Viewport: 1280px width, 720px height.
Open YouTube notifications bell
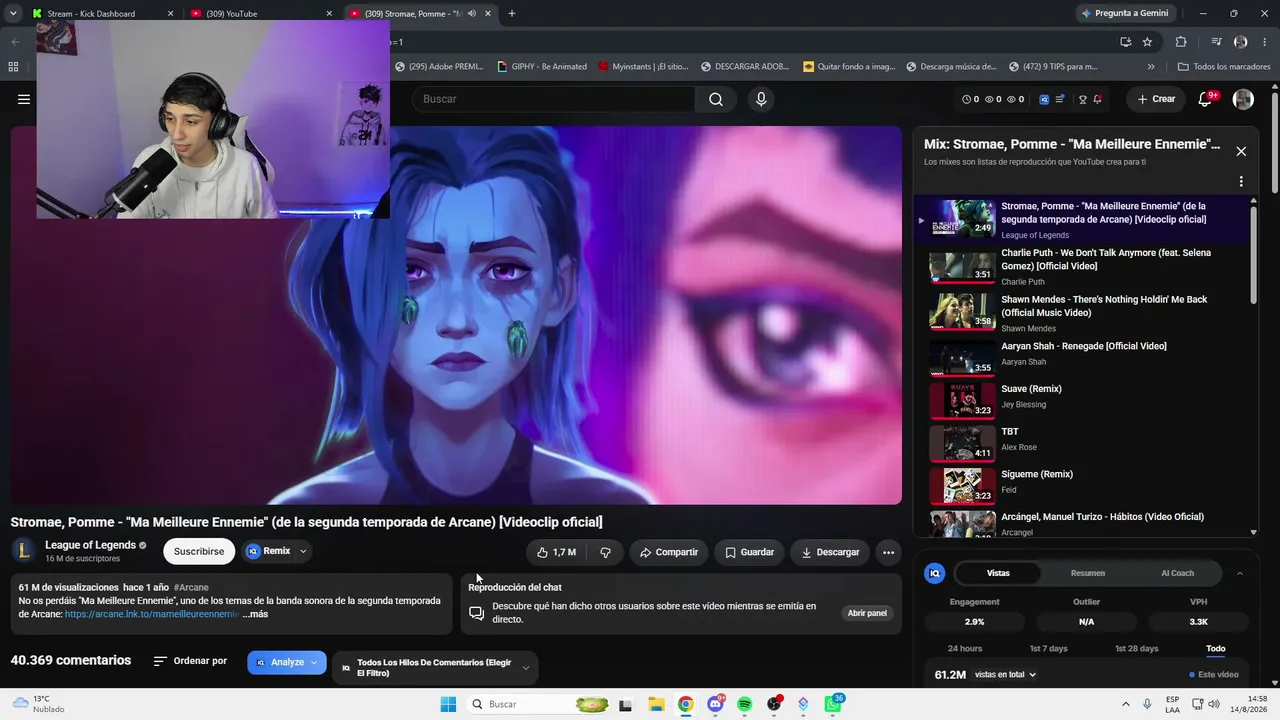(x=1206, y=99)
